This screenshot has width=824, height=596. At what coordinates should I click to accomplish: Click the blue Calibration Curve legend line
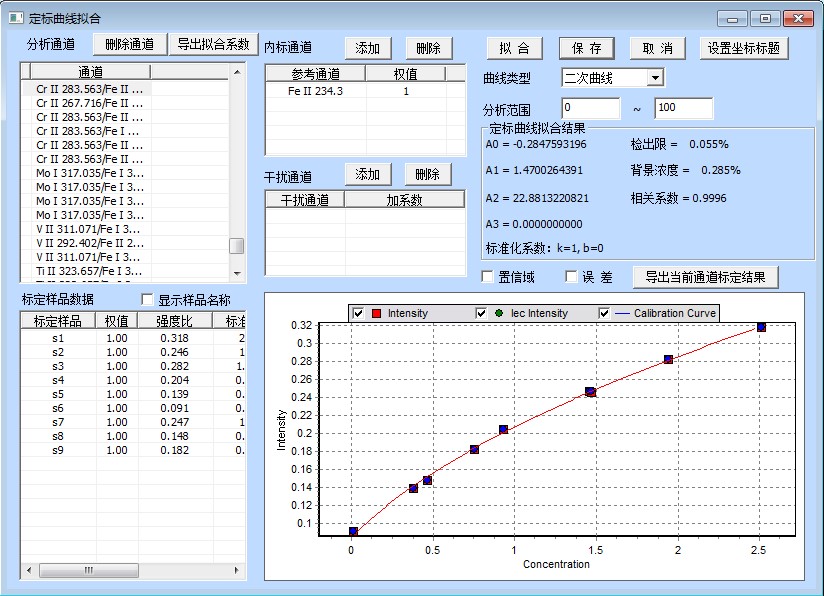coord(622,313)
